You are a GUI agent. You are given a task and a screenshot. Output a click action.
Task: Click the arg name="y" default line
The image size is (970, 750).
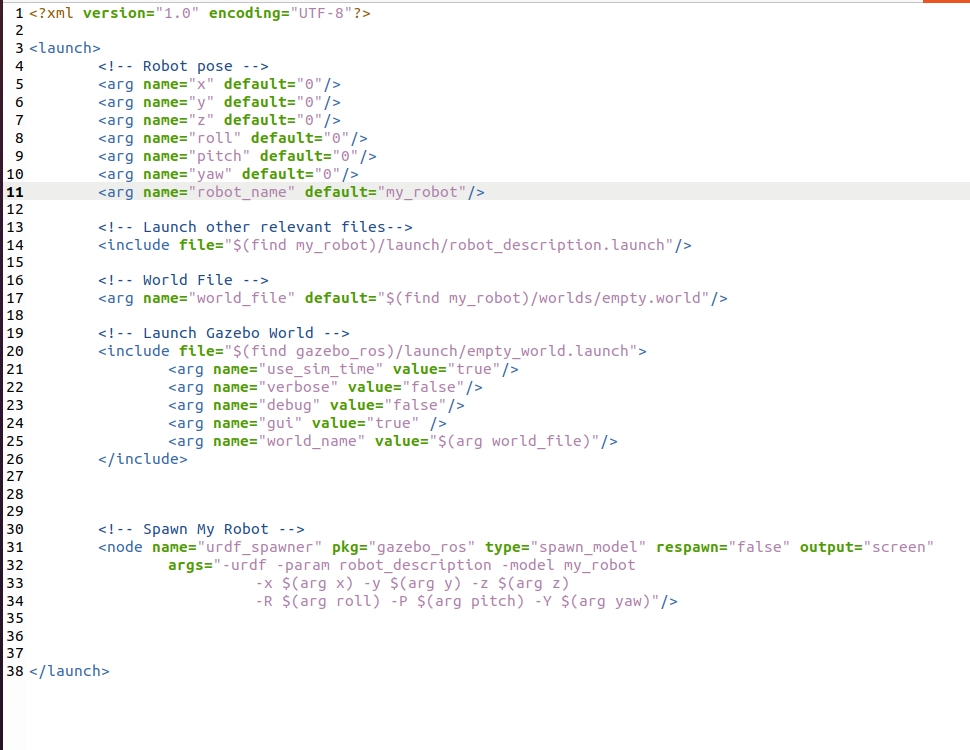[x=219, y=102]
